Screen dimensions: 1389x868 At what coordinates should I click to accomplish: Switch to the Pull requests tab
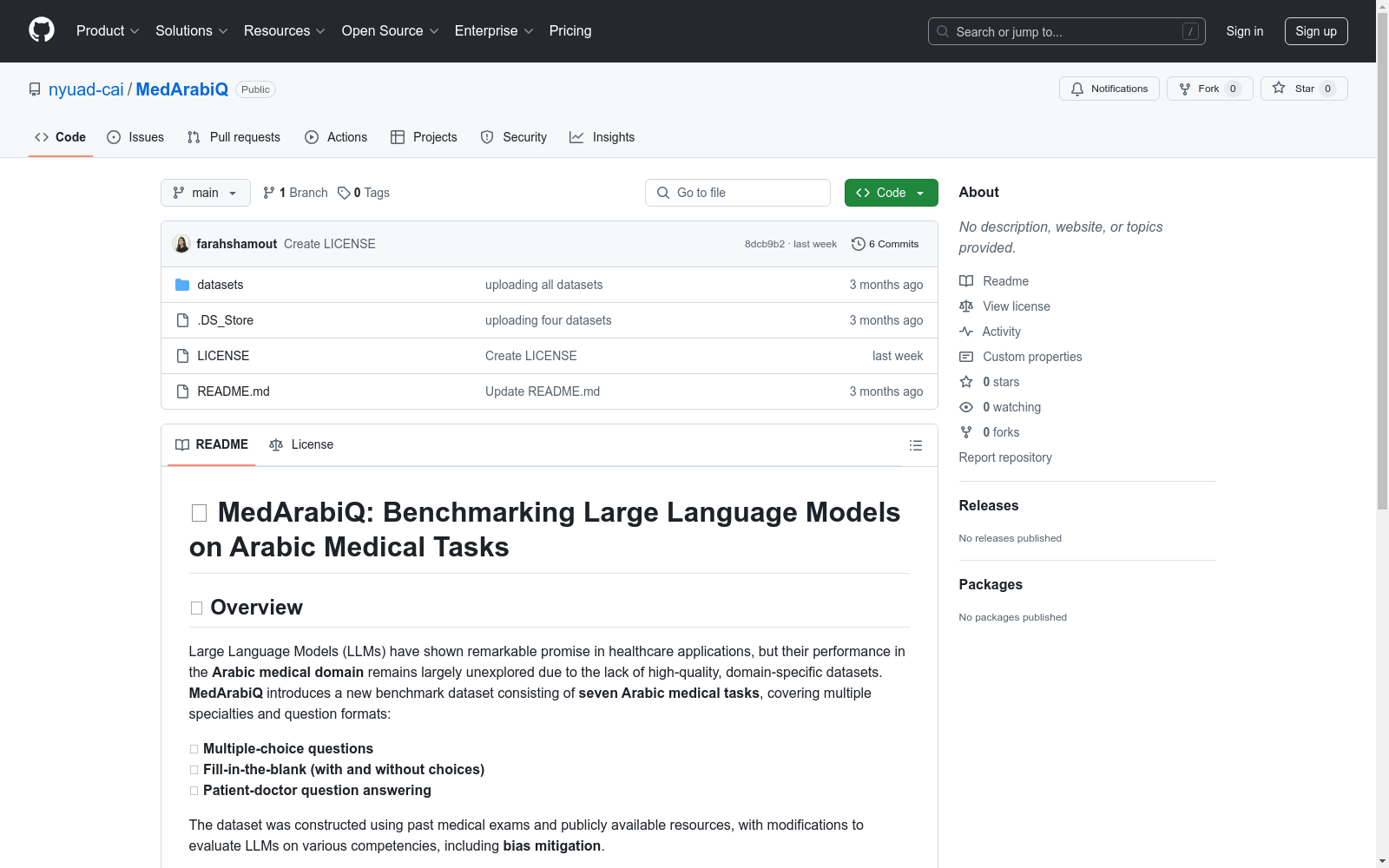(234, 137)
